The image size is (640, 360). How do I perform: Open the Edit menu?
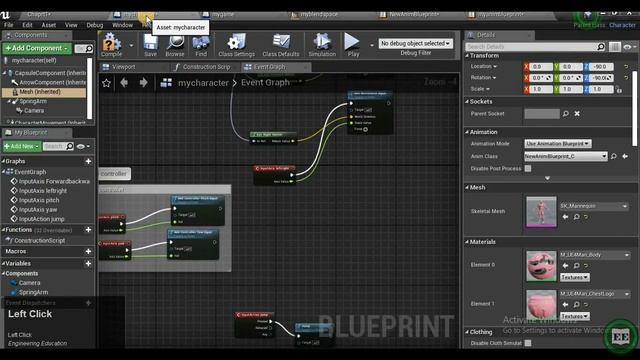pos(27,25)
